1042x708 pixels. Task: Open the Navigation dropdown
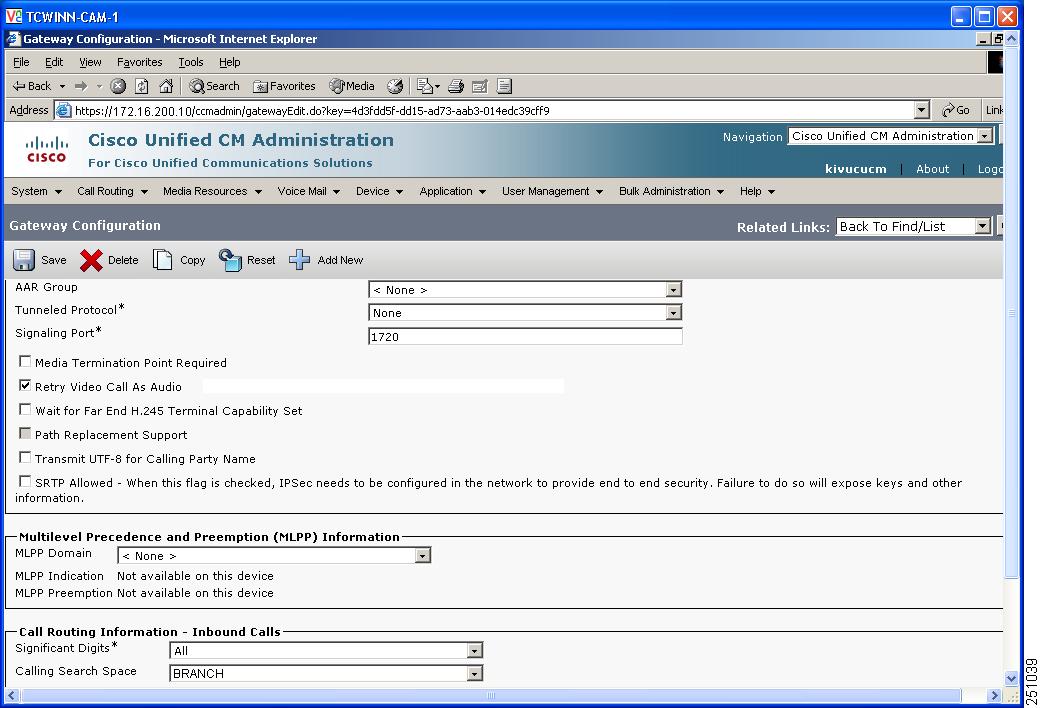(890, 136)
